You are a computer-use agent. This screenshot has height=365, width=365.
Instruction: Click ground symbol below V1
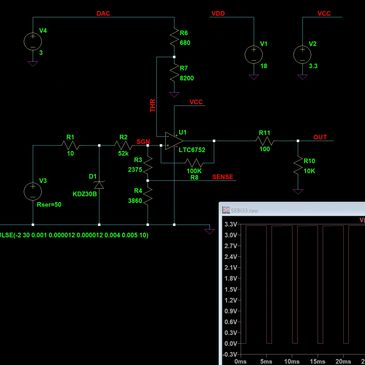point(253,77)
